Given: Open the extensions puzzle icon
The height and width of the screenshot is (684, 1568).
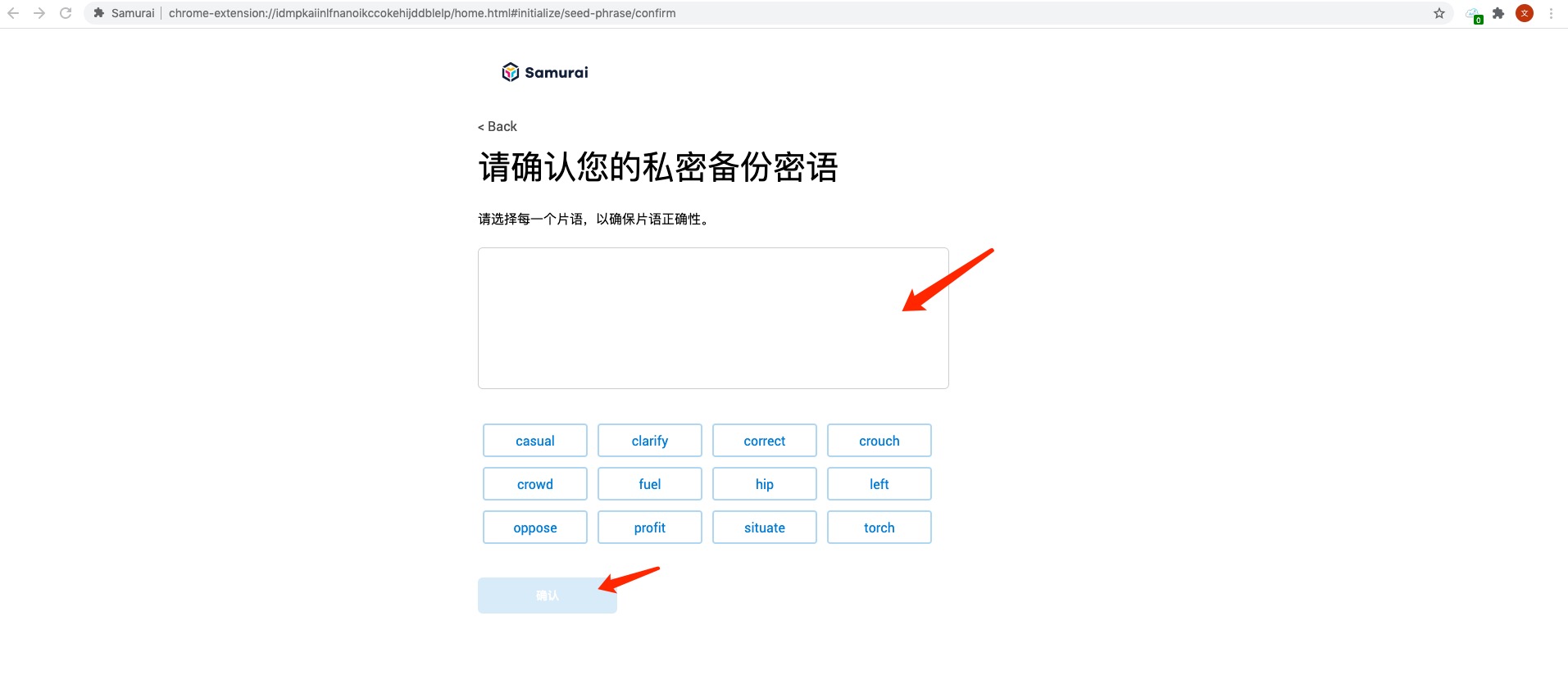Looking at the screenshot, I should (x=1498, y=13).
